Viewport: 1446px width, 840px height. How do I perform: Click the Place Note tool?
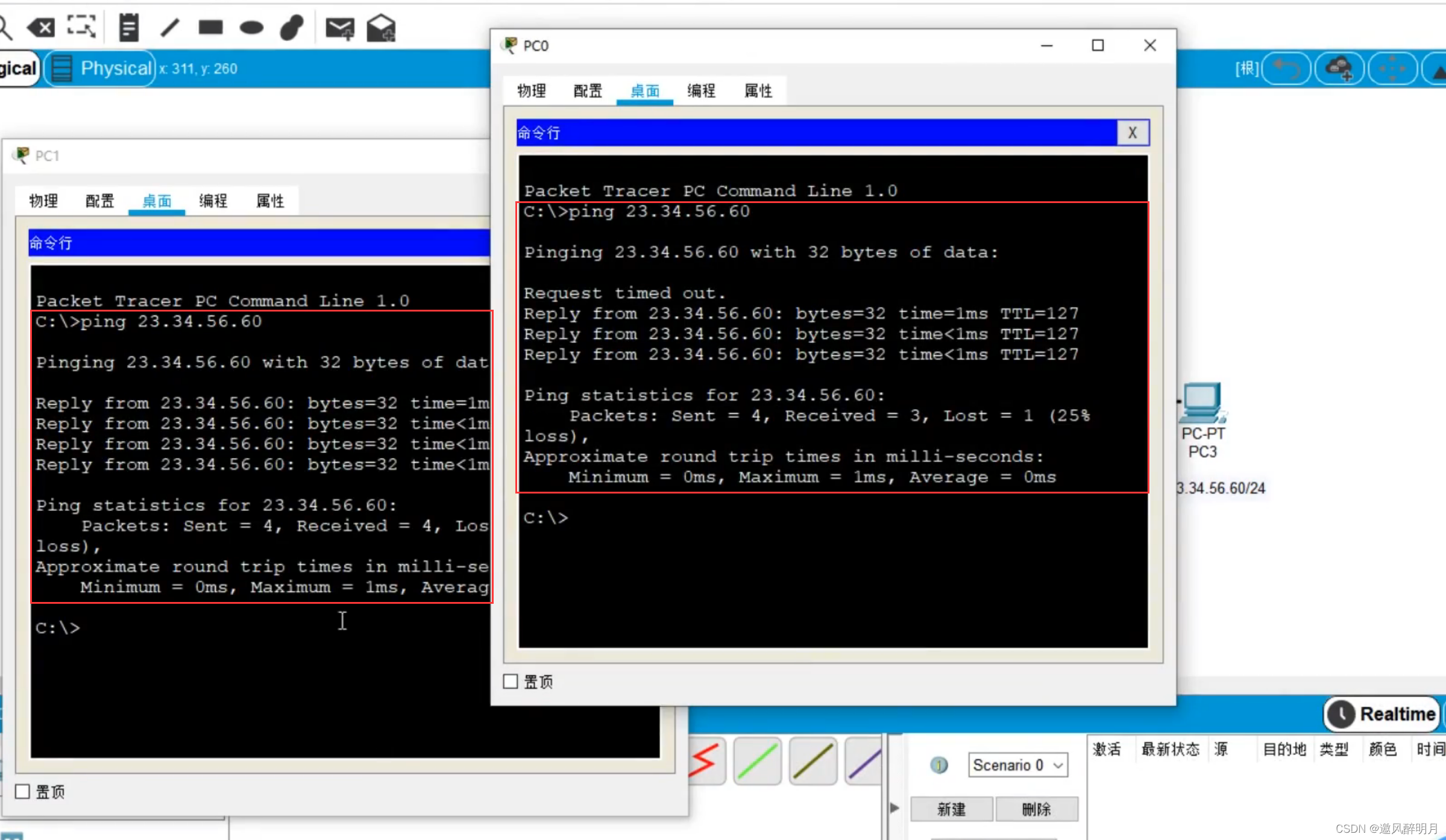click(x=128, y=27)
